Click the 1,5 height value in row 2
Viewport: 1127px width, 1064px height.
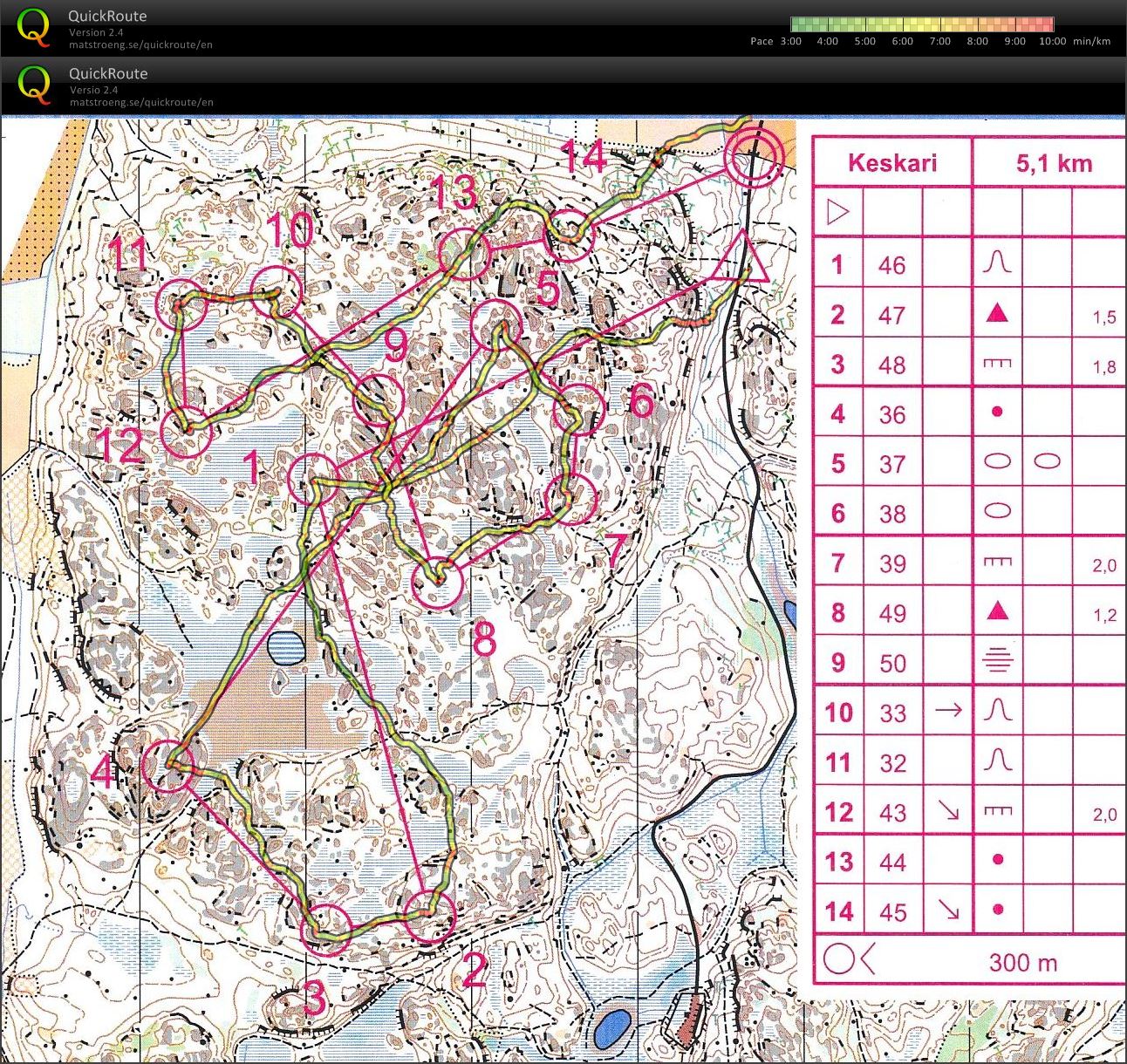click(1104, 317)
